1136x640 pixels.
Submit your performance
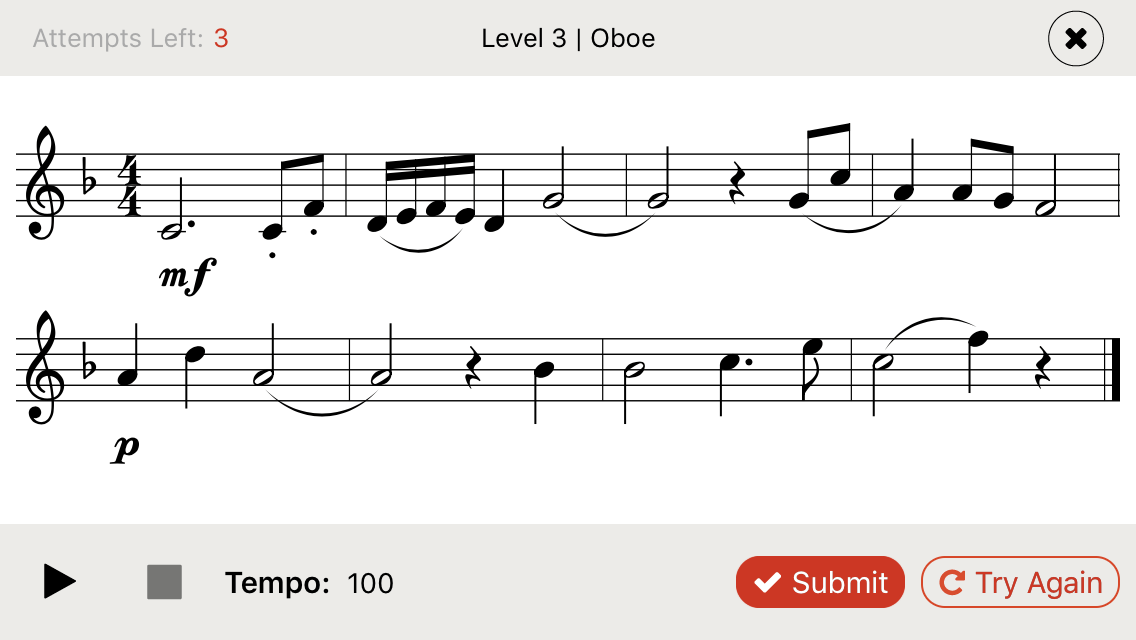tap(820, 581)
